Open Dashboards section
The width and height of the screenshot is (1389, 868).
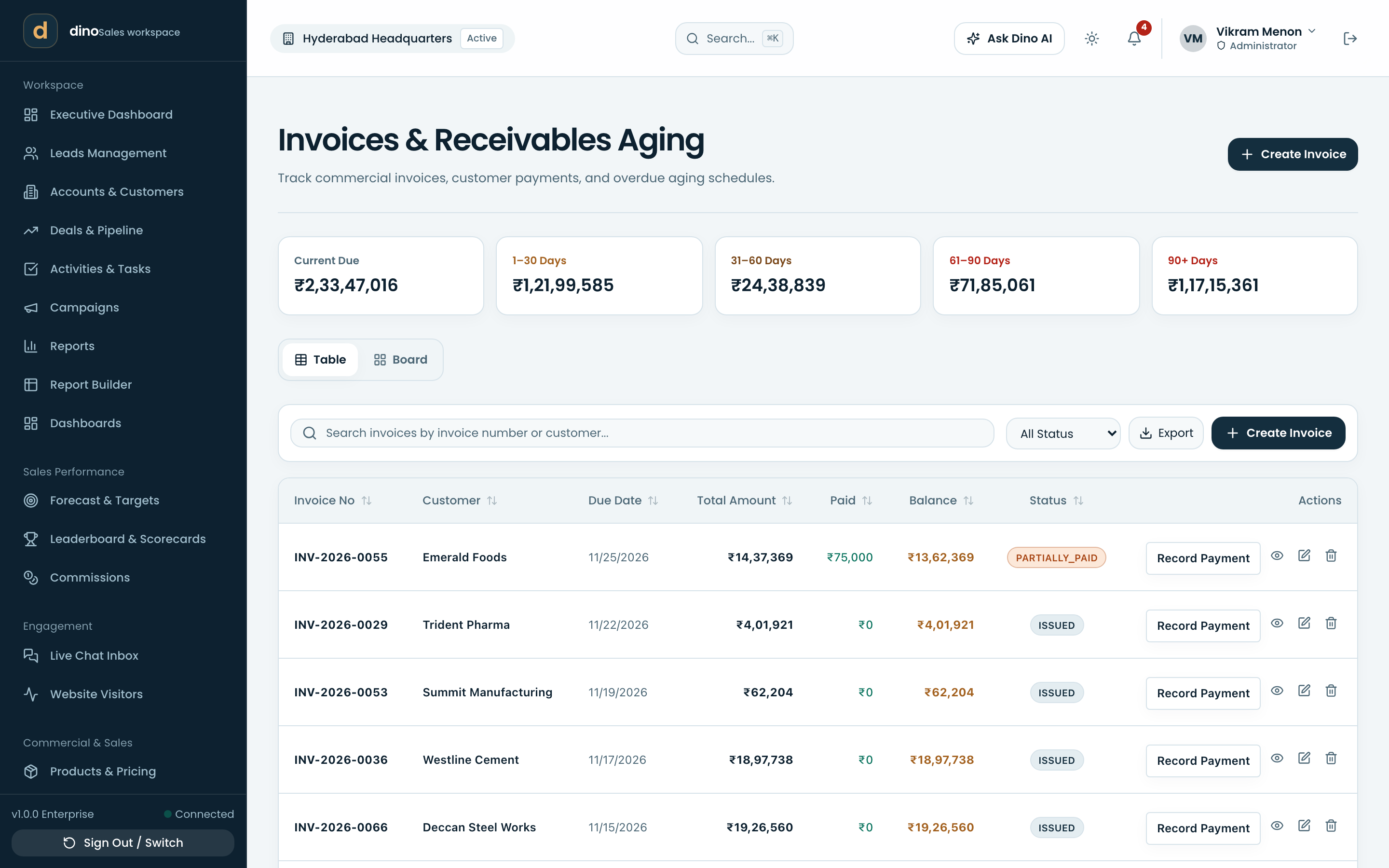[x=123, y=423]
